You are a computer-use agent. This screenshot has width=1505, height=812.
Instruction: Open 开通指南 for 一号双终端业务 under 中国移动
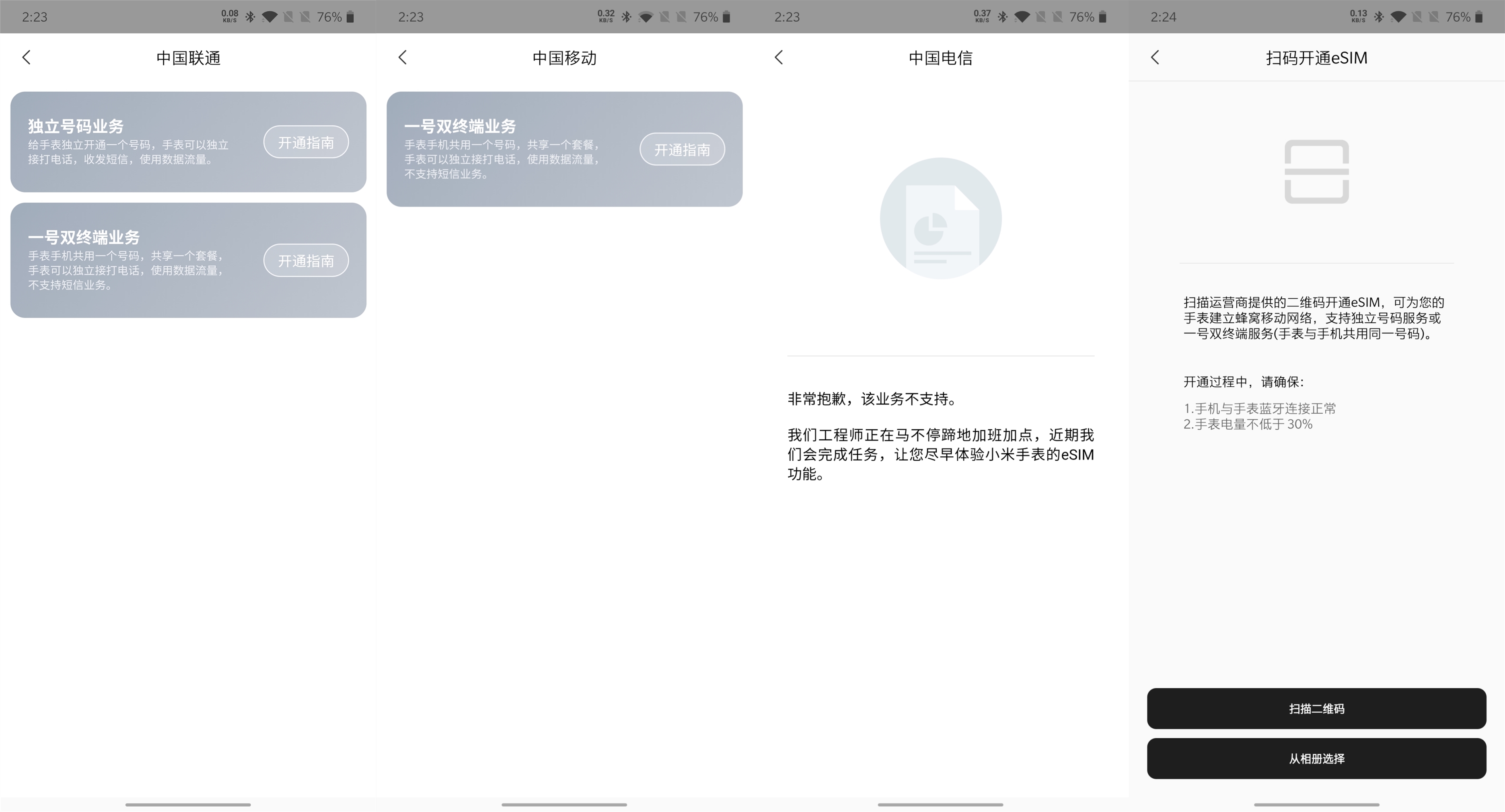[x=682, y=149]
